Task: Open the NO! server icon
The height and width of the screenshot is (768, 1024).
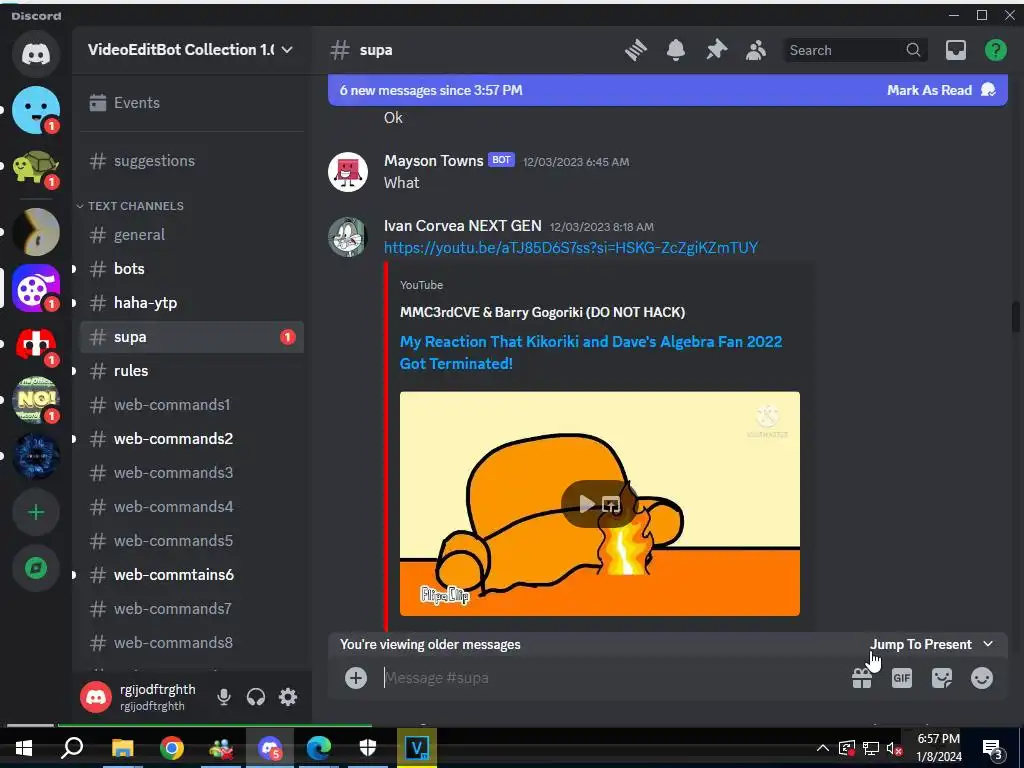Action: [x=36, y=400]
